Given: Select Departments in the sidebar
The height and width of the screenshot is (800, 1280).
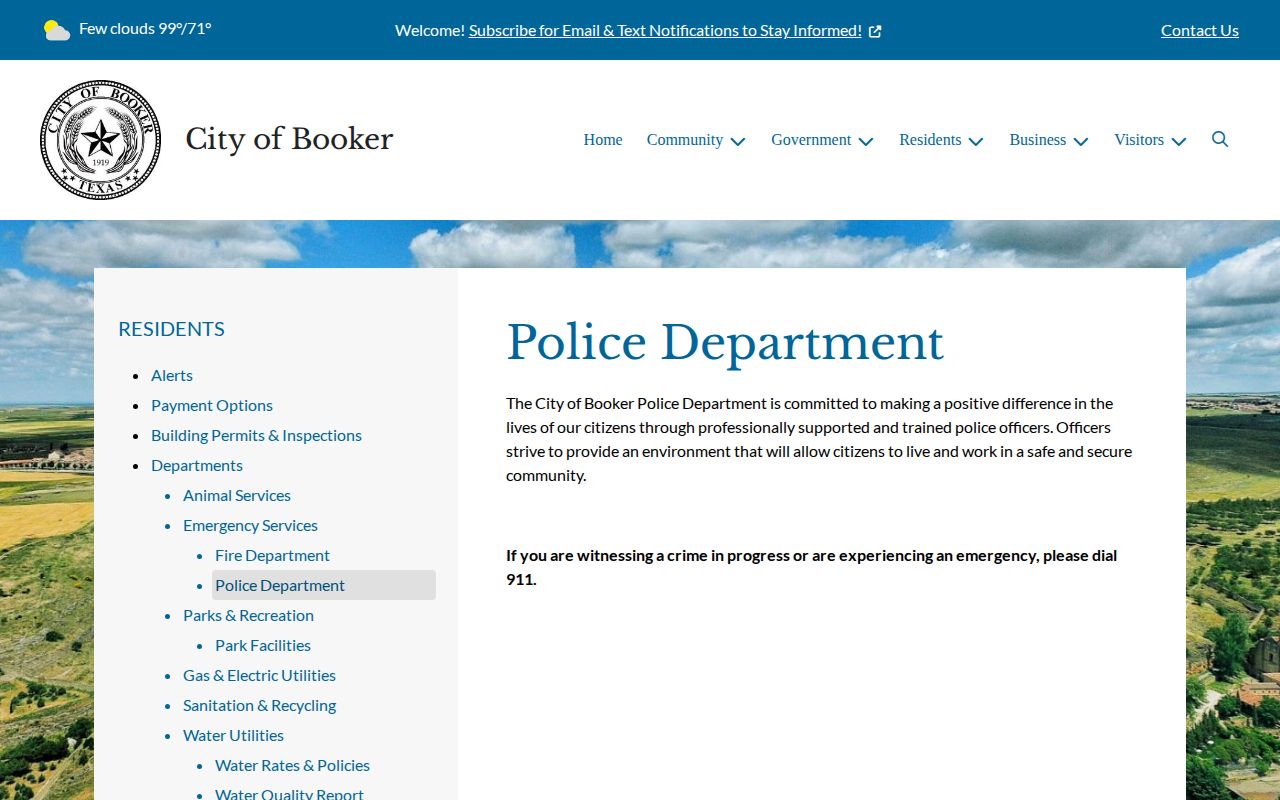Looking at the screenshot, I should coord(197,465).
